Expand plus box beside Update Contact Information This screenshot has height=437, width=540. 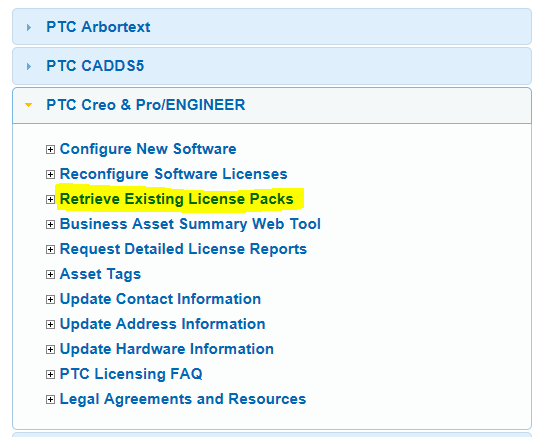pyautogui.click(x=50, y=300)
